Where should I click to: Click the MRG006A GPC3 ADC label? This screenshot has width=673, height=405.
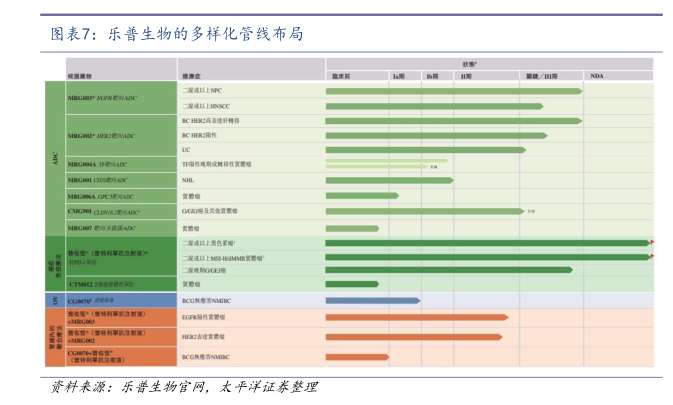click(100, 196)
